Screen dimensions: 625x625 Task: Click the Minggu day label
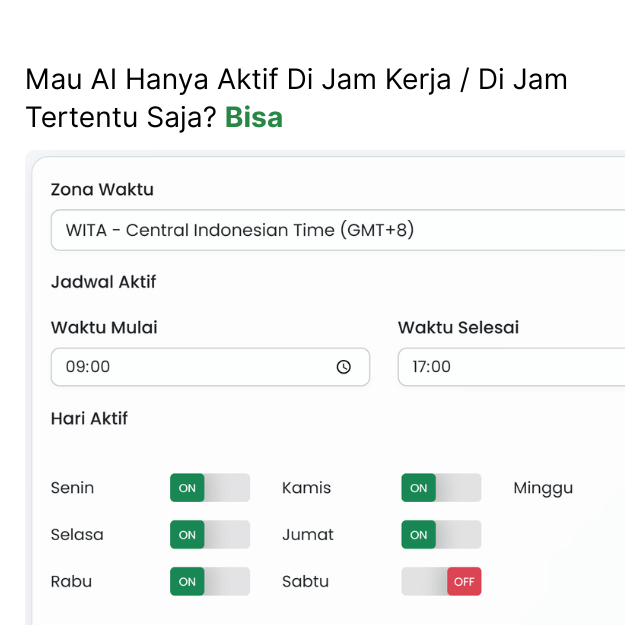543,488
